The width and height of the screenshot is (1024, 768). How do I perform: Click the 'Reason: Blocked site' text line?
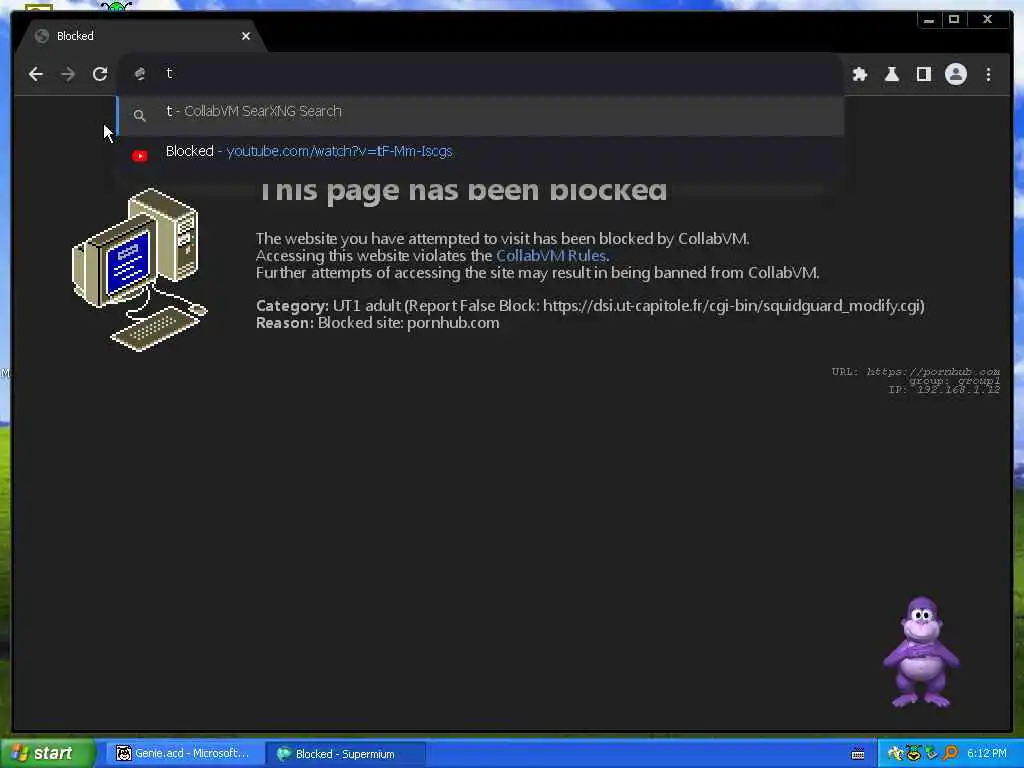[377, 323]
